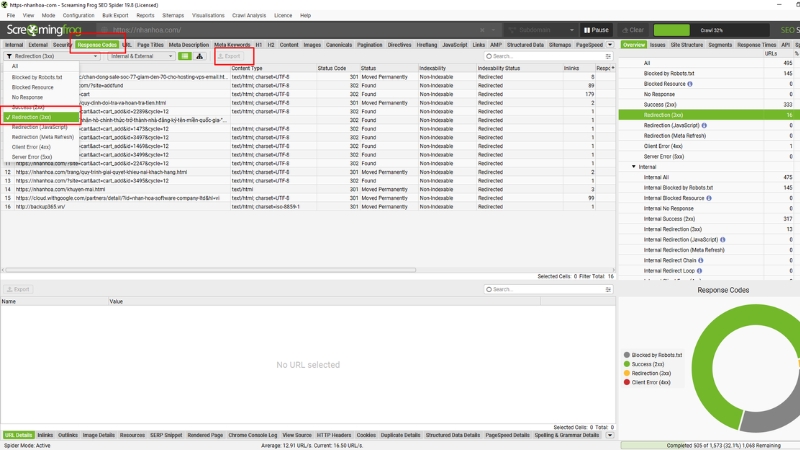Click Success (2xx) green legend swatch
Image resolution: width=800 pixels, height=450 pixels.
pyautogui.click(x=627, y=364)
